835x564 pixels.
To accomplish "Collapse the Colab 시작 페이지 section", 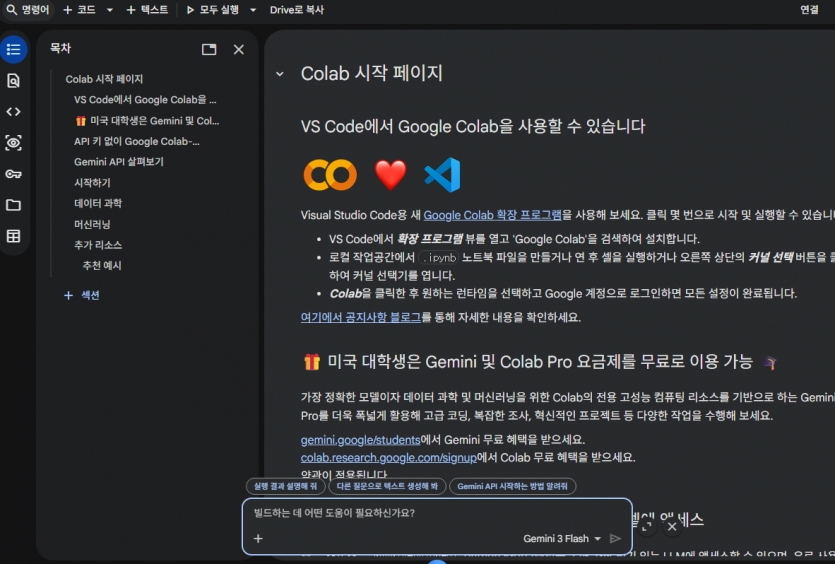I will [280, 74].
